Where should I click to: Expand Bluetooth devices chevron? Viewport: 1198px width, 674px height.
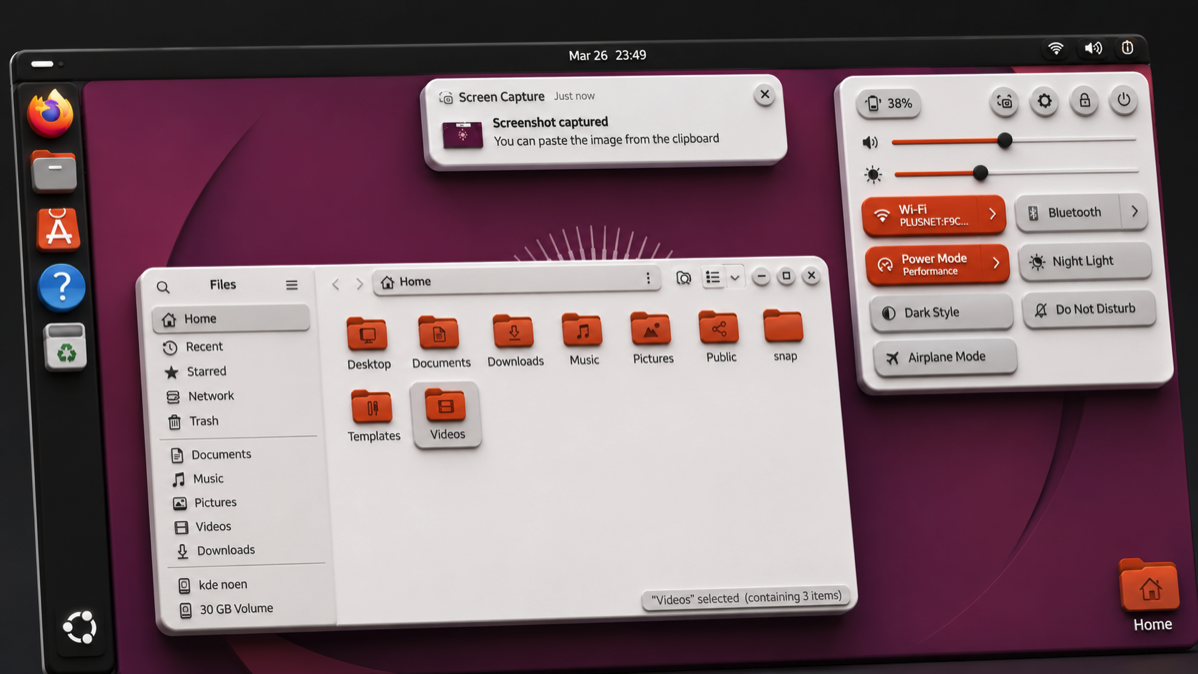1135,211
